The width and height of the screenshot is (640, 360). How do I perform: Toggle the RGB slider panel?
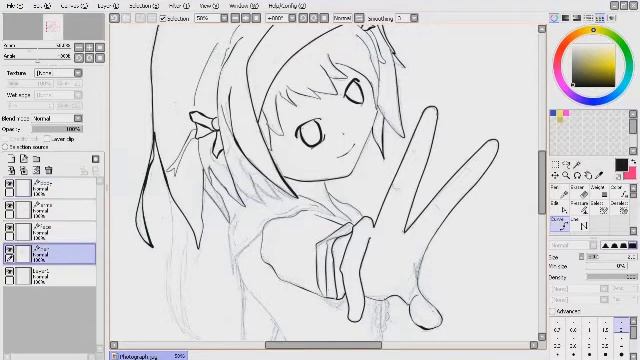pos(565,18)
